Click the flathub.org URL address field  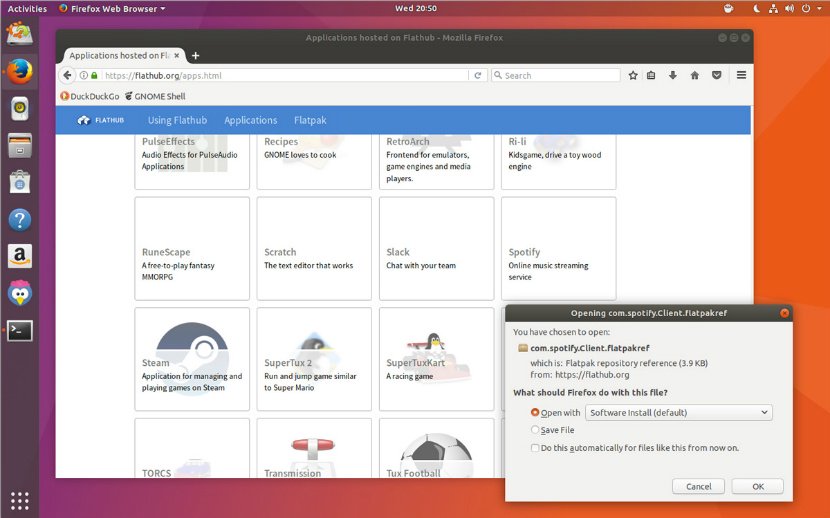click(x=286, y=76)
